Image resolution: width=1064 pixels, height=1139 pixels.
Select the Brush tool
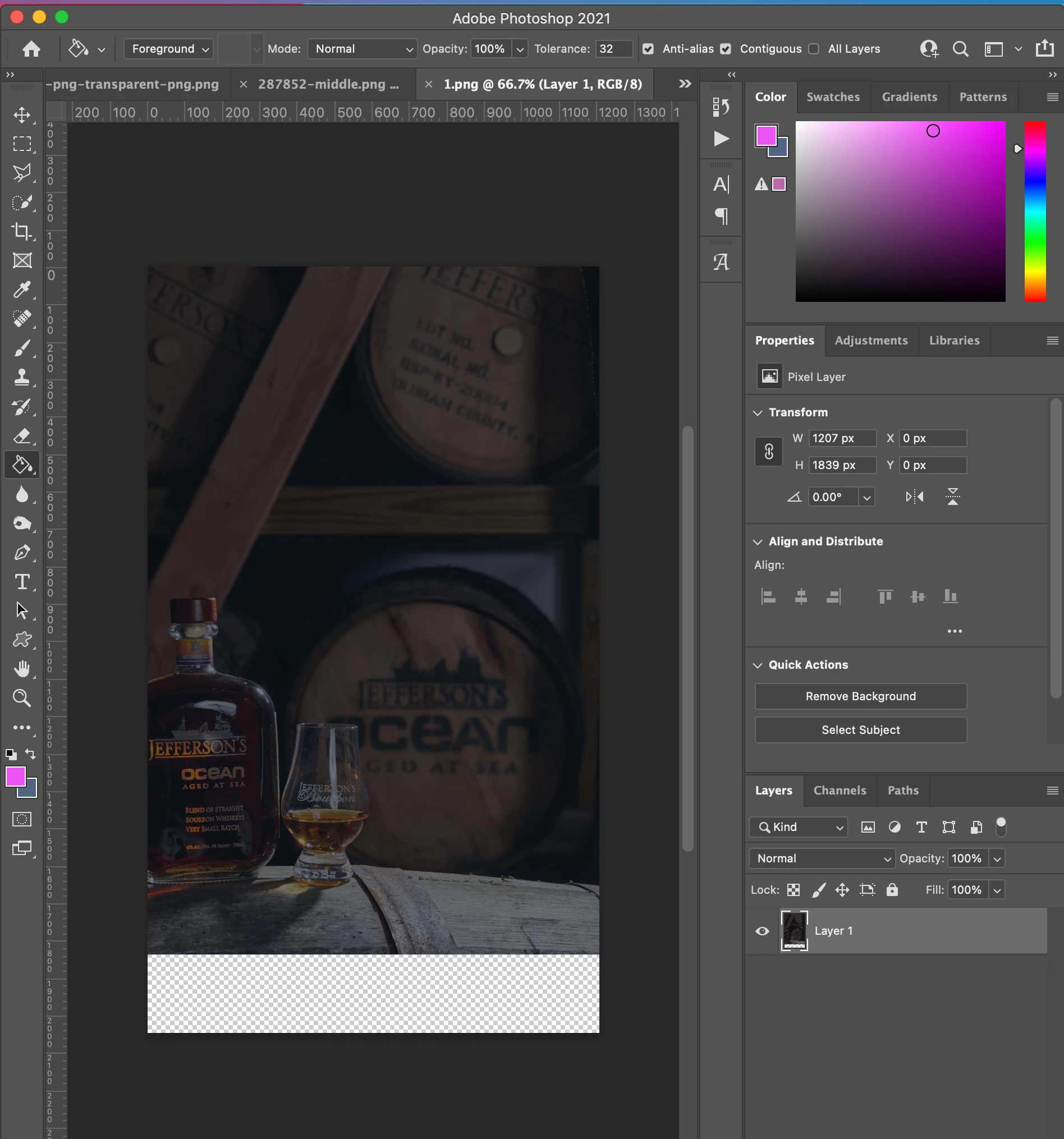tap(22, 348)
